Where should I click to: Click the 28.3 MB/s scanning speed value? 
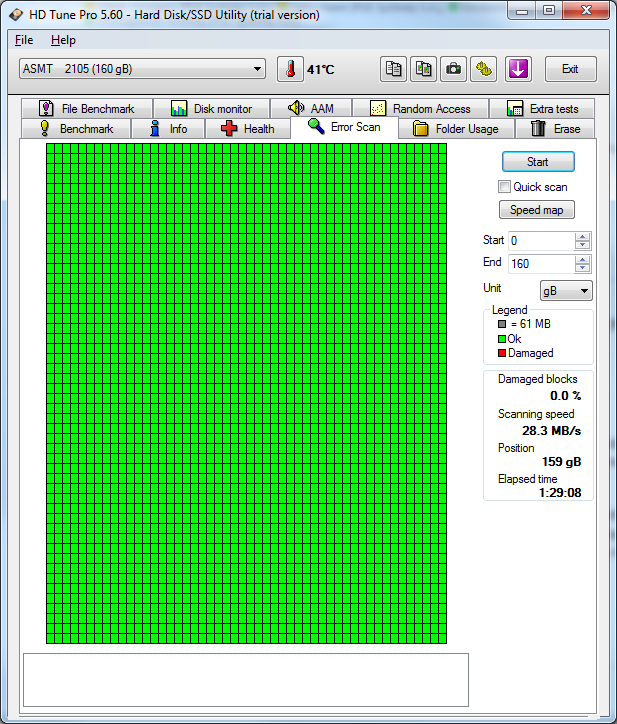(x=551, y=431)
